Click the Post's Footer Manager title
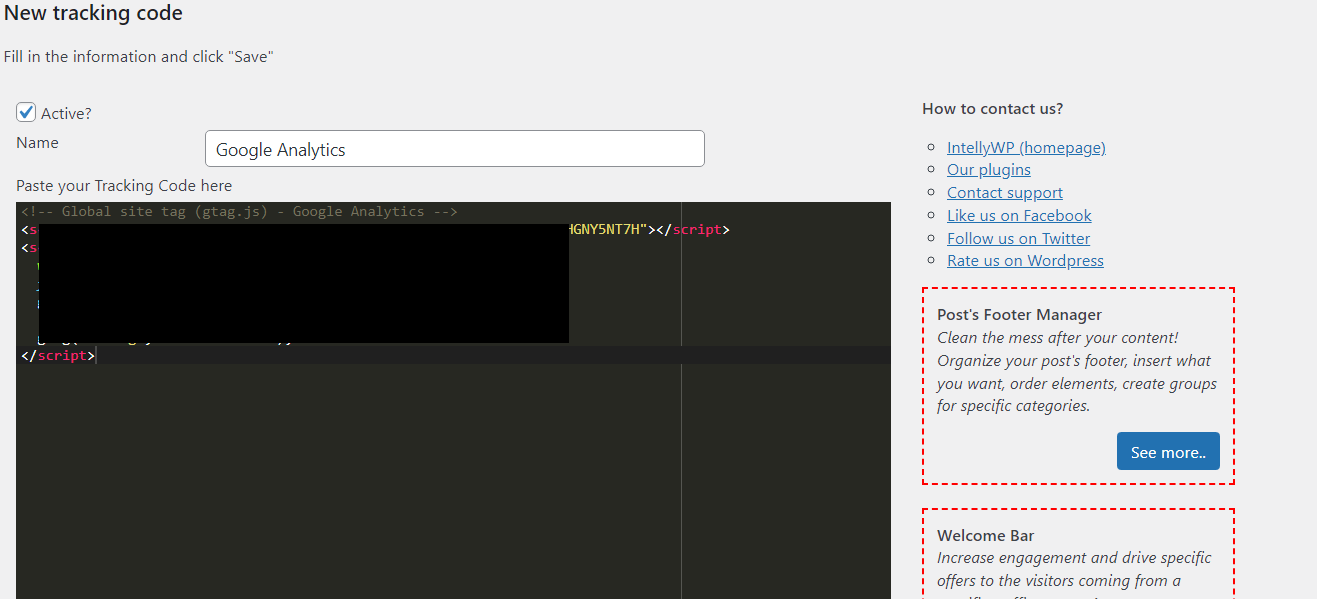 (x=1019, y=314)
